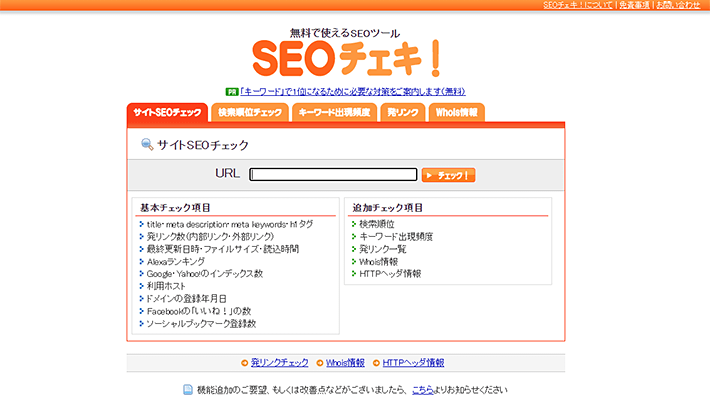
Task: Select Facebookの「いいね！」の数 item
Action: click(x=199, y=311)
